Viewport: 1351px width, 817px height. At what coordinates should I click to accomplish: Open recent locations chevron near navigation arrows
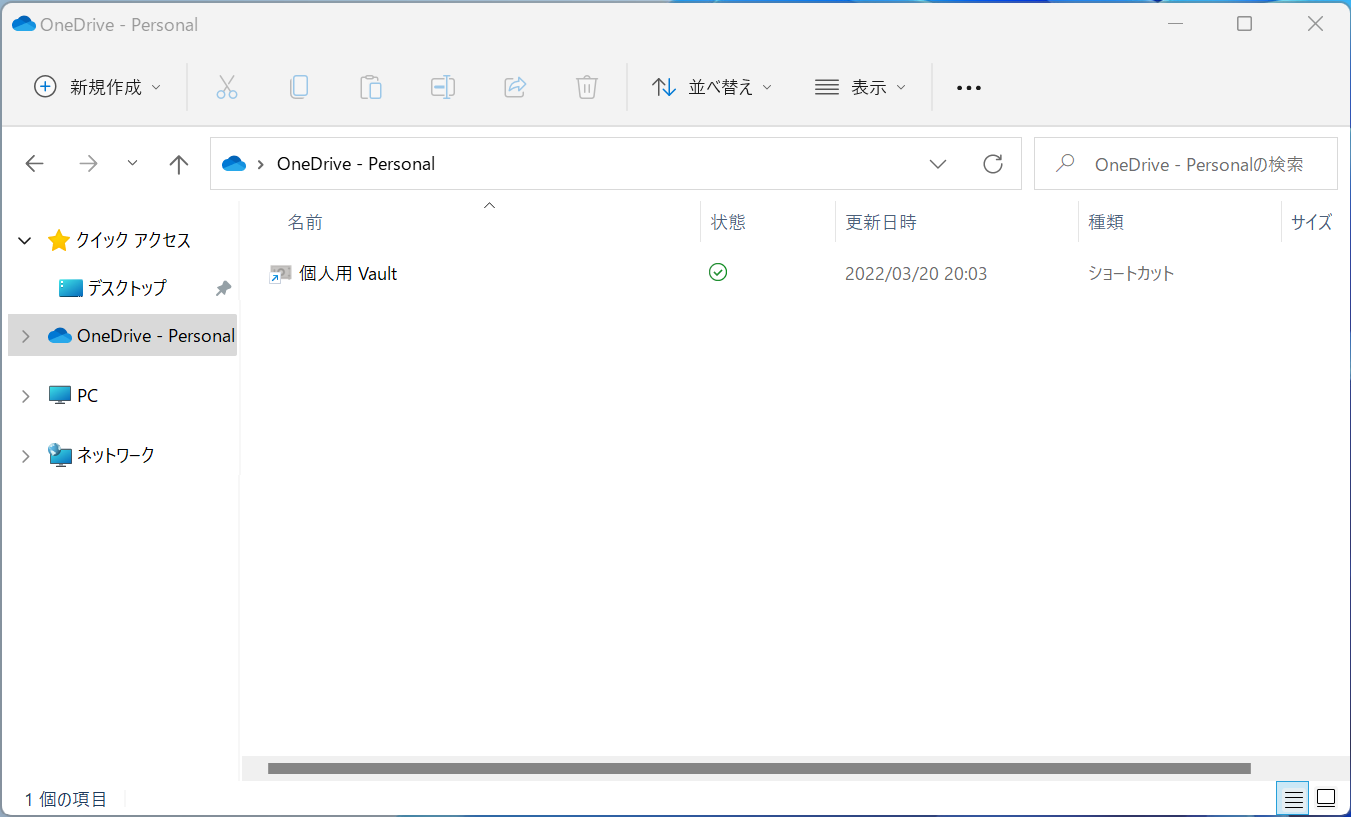point(133,164)
